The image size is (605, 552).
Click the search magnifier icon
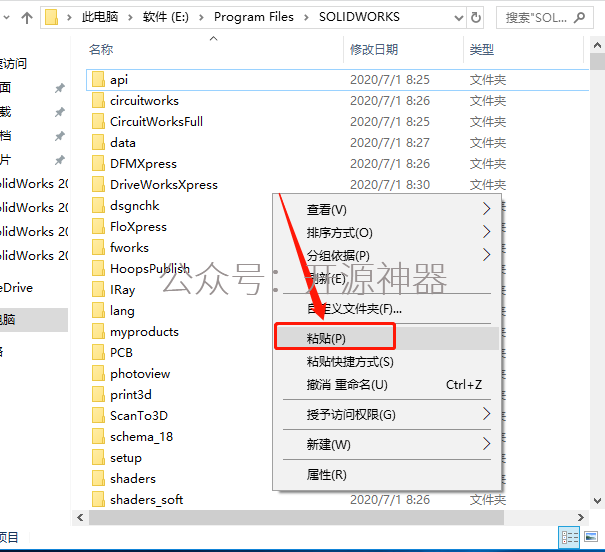[x=580, y=17]
